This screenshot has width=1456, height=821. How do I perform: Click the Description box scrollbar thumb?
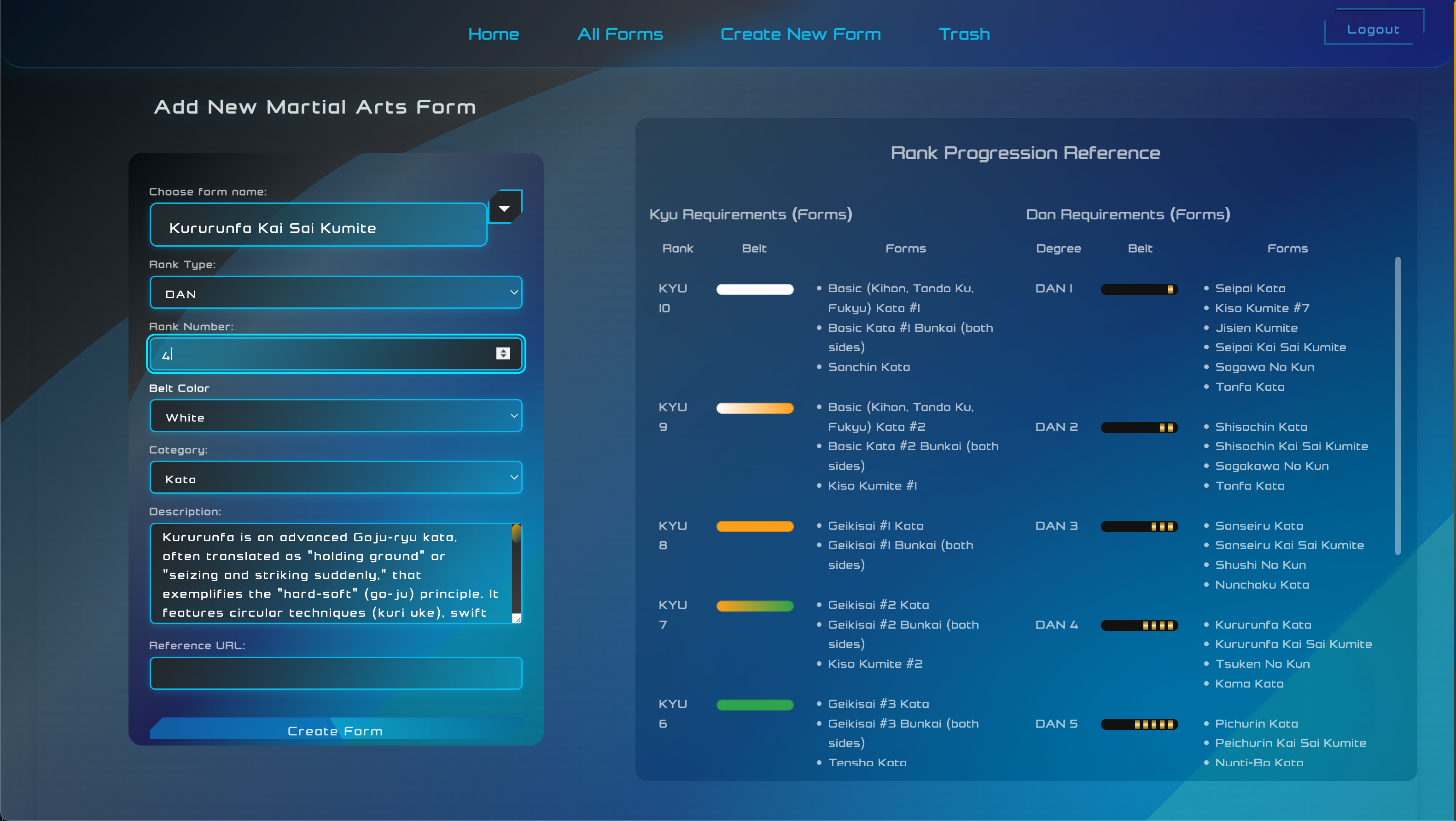(x=516, y=533)
